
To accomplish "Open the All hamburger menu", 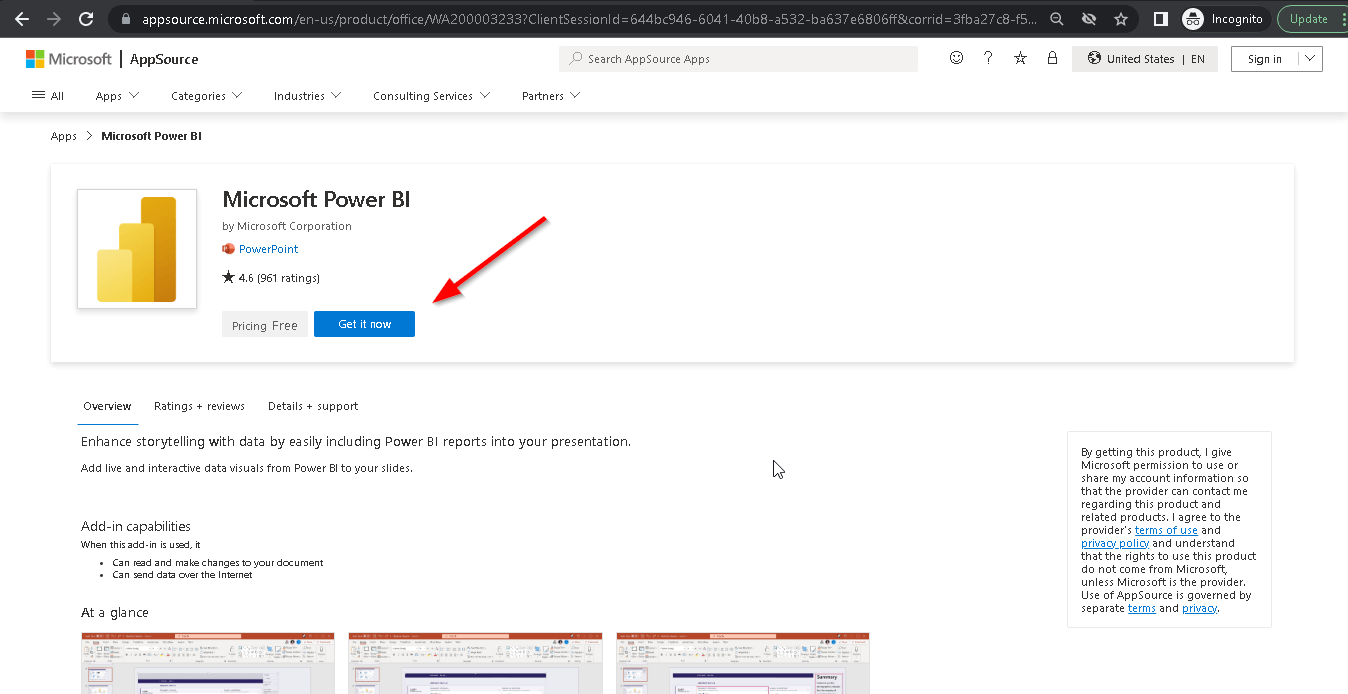I will click(x=48, y=96).
